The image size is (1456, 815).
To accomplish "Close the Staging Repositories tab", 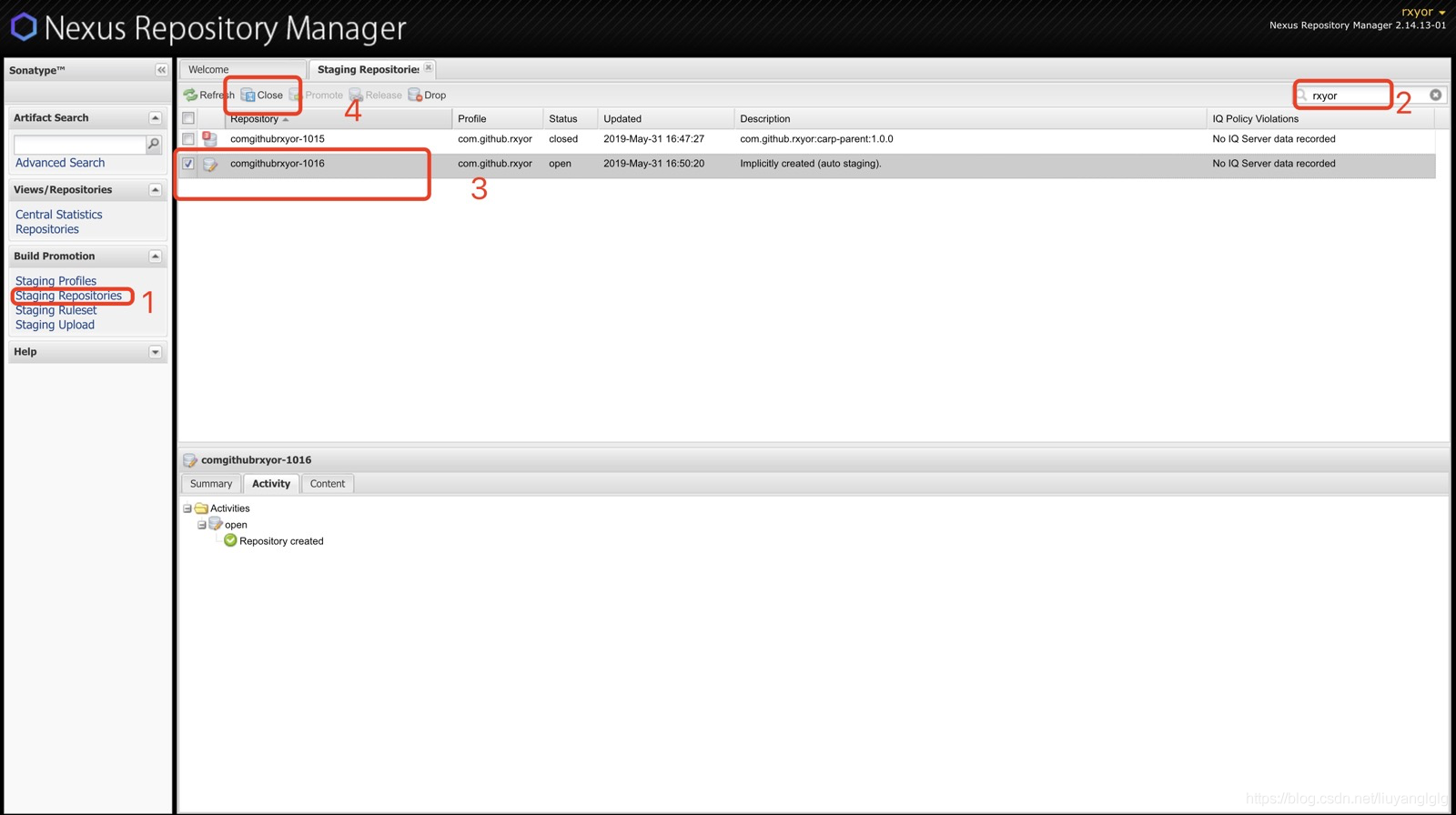I will point(429,67).
